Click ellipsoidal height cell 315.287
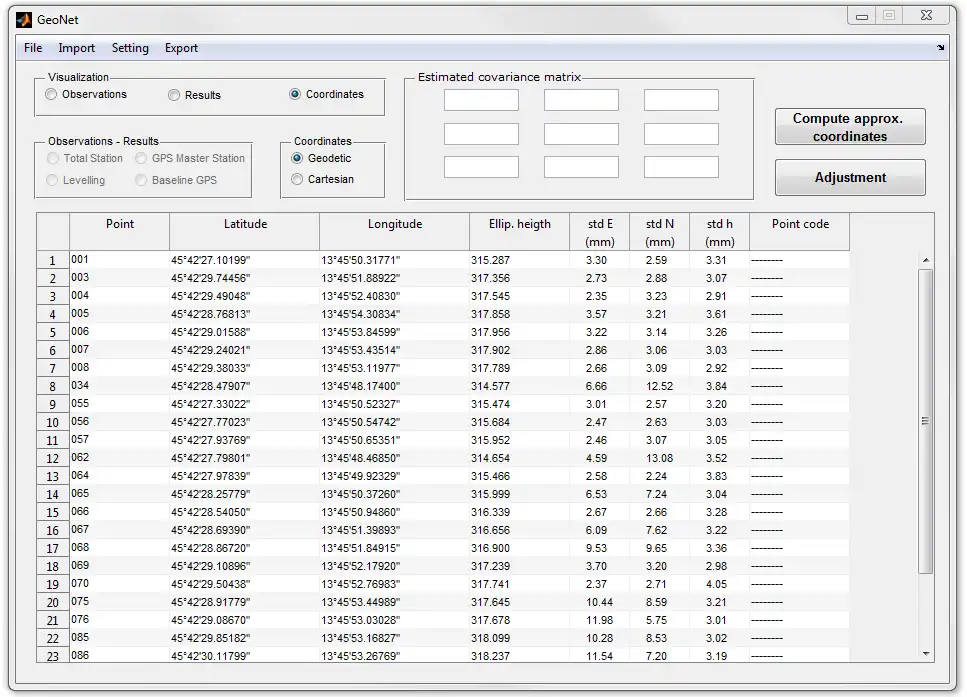Image resolution: width=967 pixels, height=697 pixels. point(519,260)
